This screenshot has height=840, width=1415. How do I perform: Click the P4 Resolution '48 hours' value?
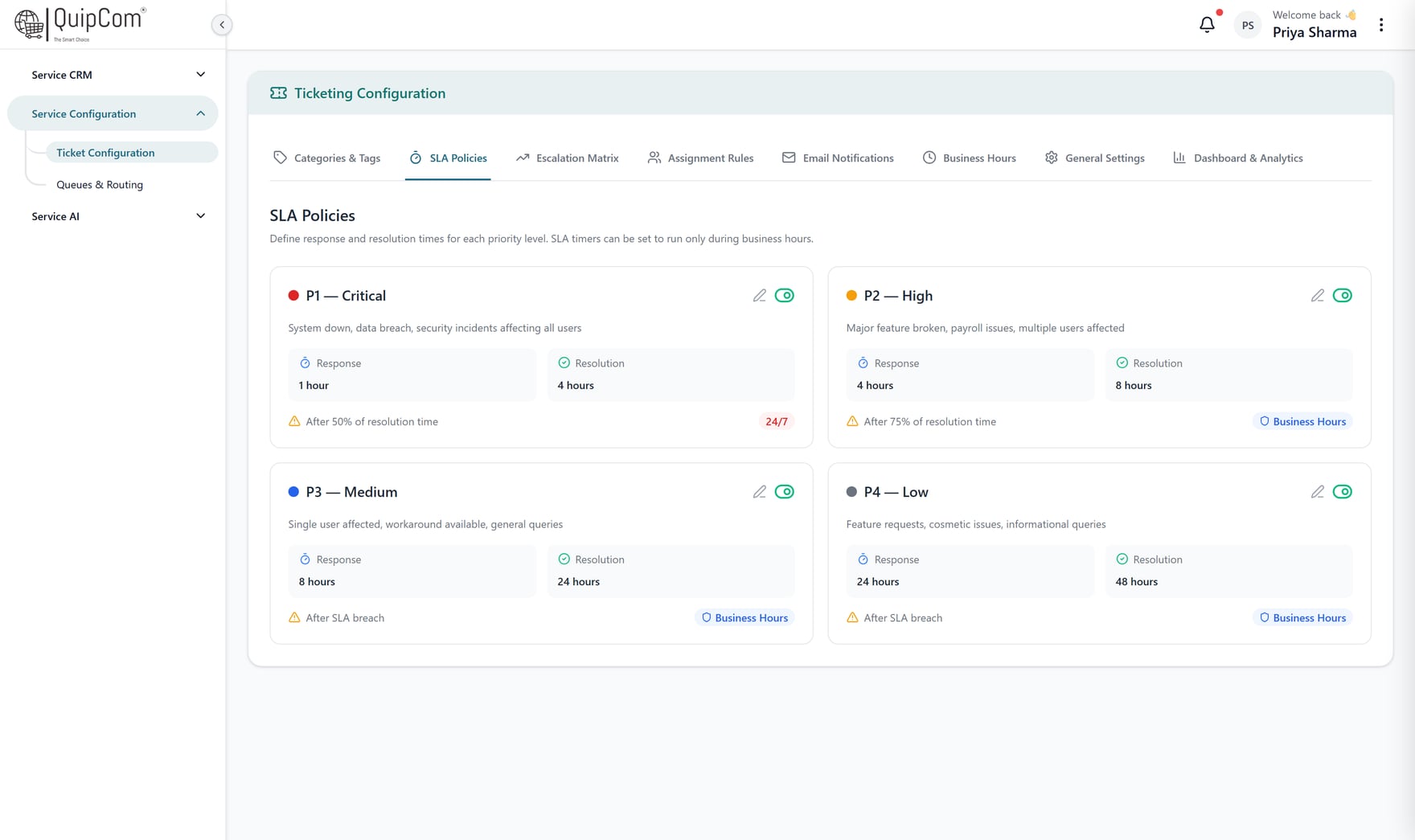click(1137, 582)
